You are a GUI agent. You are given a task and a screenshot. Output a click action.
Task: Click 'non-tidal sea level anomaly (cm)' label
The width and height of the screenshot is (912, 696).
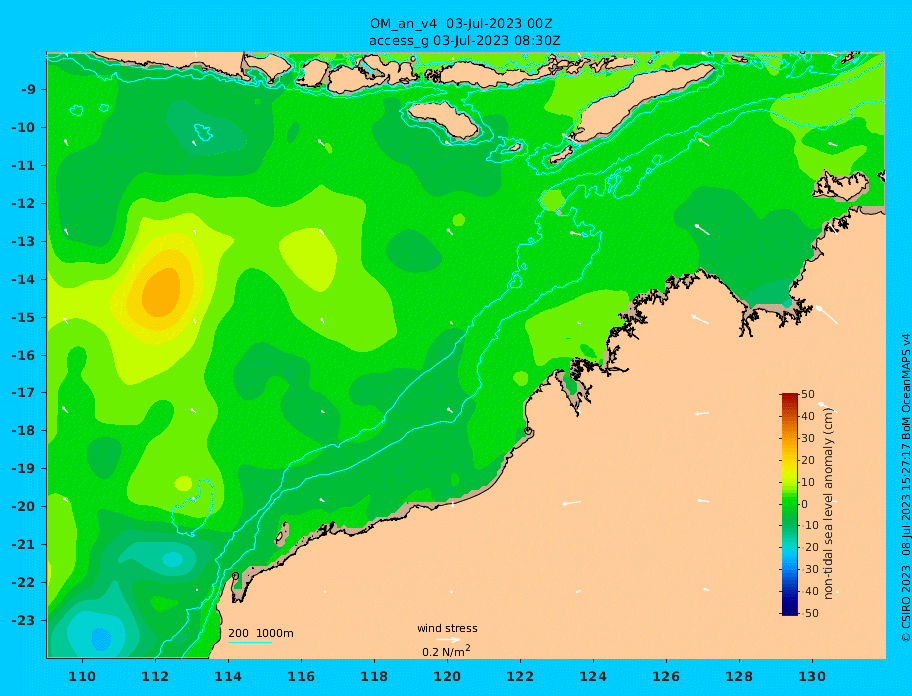point(828,503)
